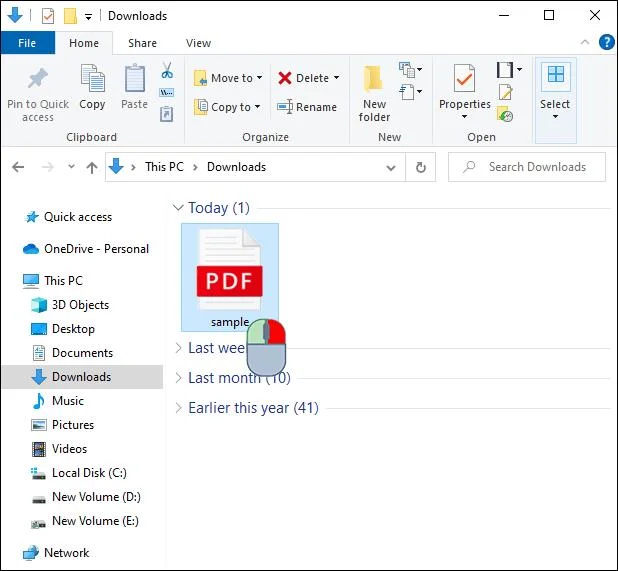The height and width of the screenshot is (571, 618).
Task: Switch to the Share ribbon tab
Action: [142, 43]
